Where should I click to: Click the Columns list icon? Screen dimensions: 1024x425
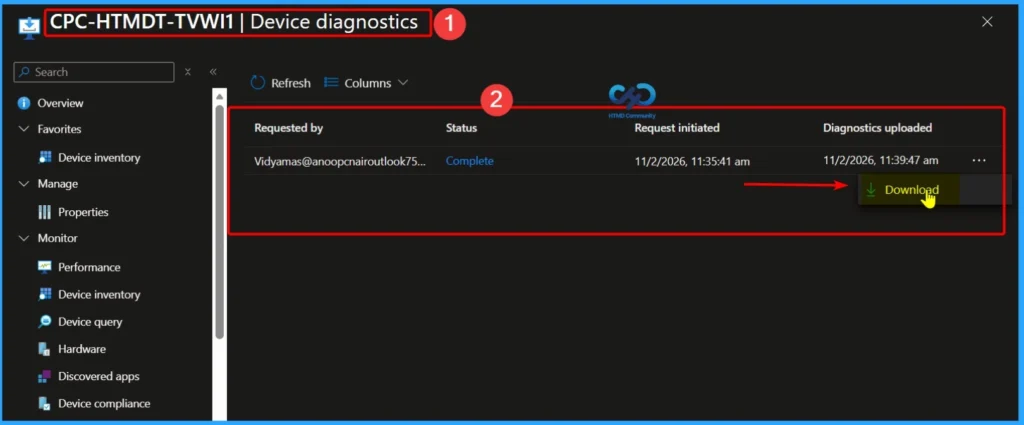tap(331, 83)
